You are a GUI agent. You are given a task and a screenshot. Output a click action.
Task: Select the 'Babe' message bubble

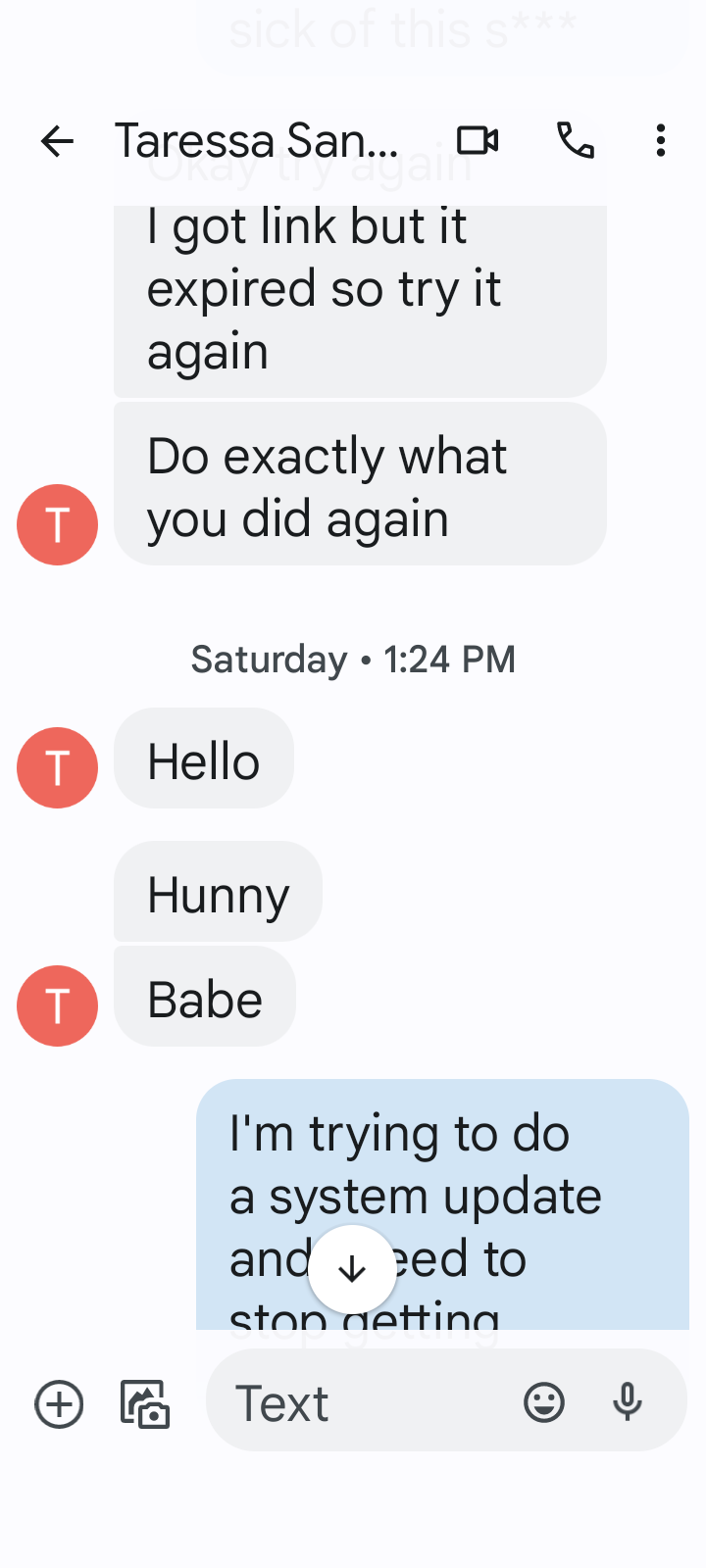pos(205,998)
